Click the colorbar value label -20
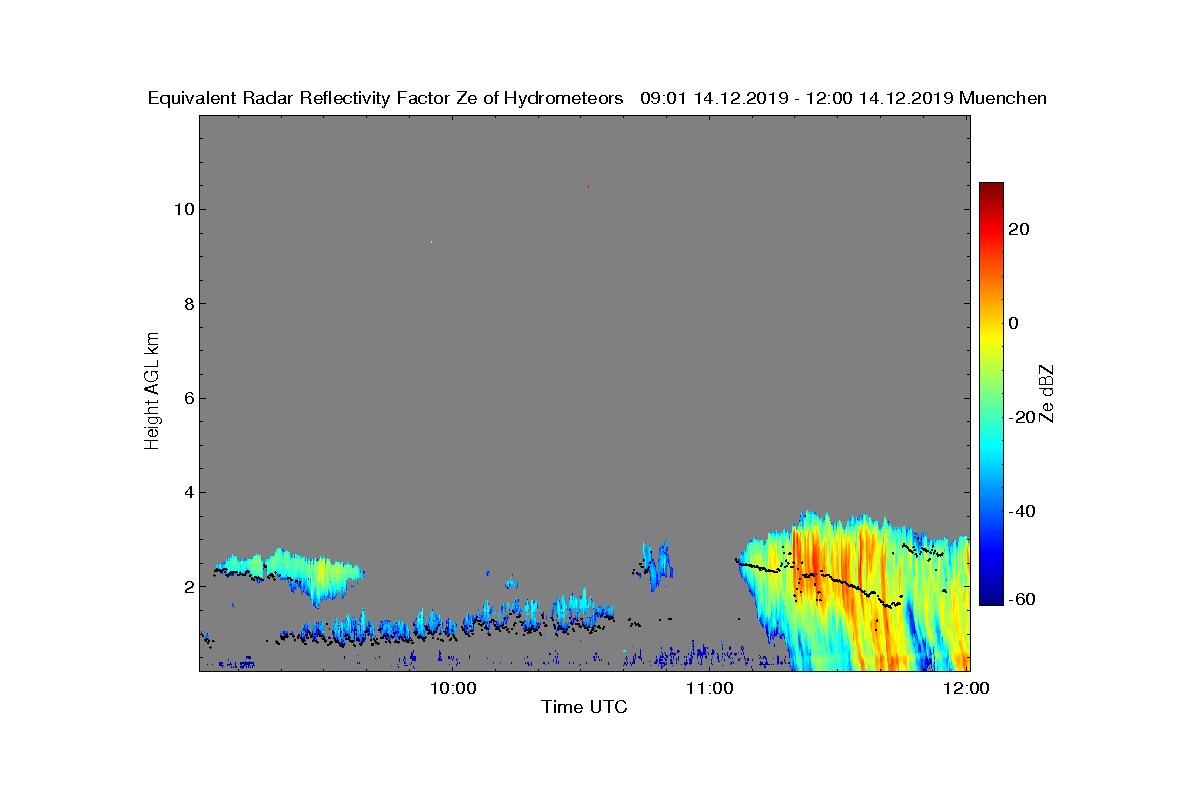 pyautogui.click(x=1019, y=417)
